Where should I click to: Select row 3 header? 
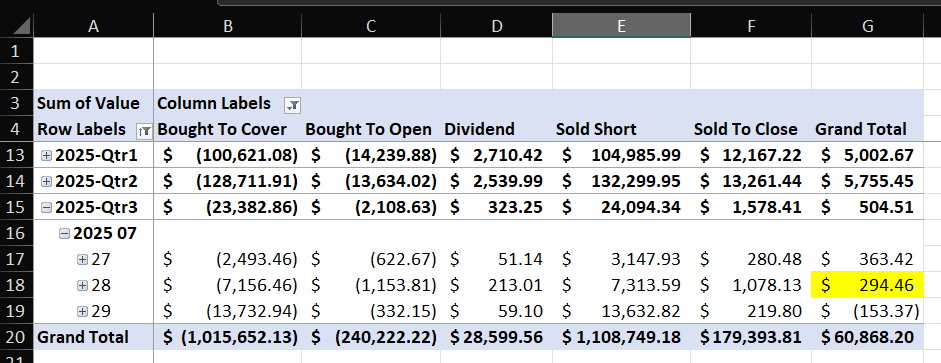pos(17,103)
